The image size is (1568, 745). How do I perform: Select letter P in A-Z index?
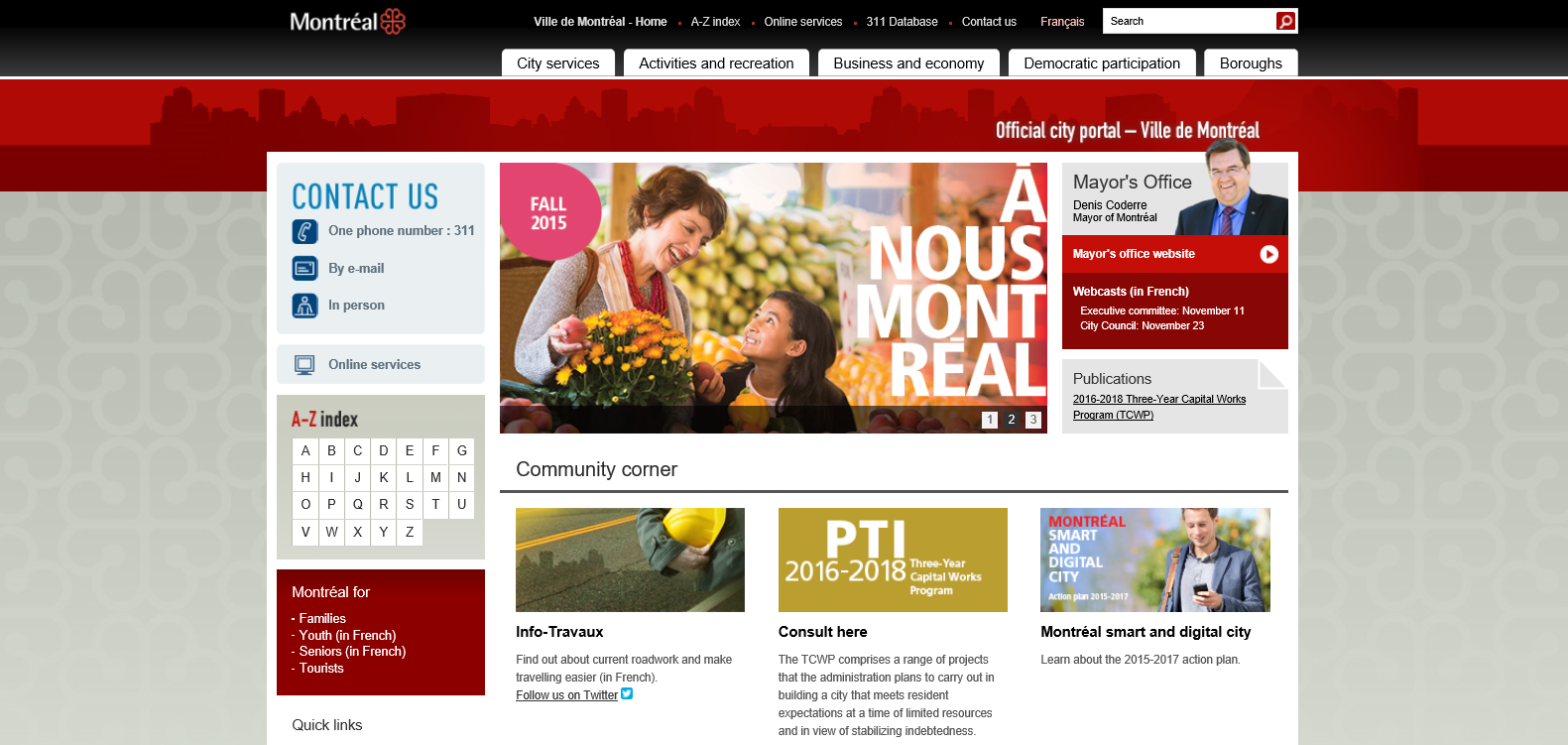click(331, 504)
